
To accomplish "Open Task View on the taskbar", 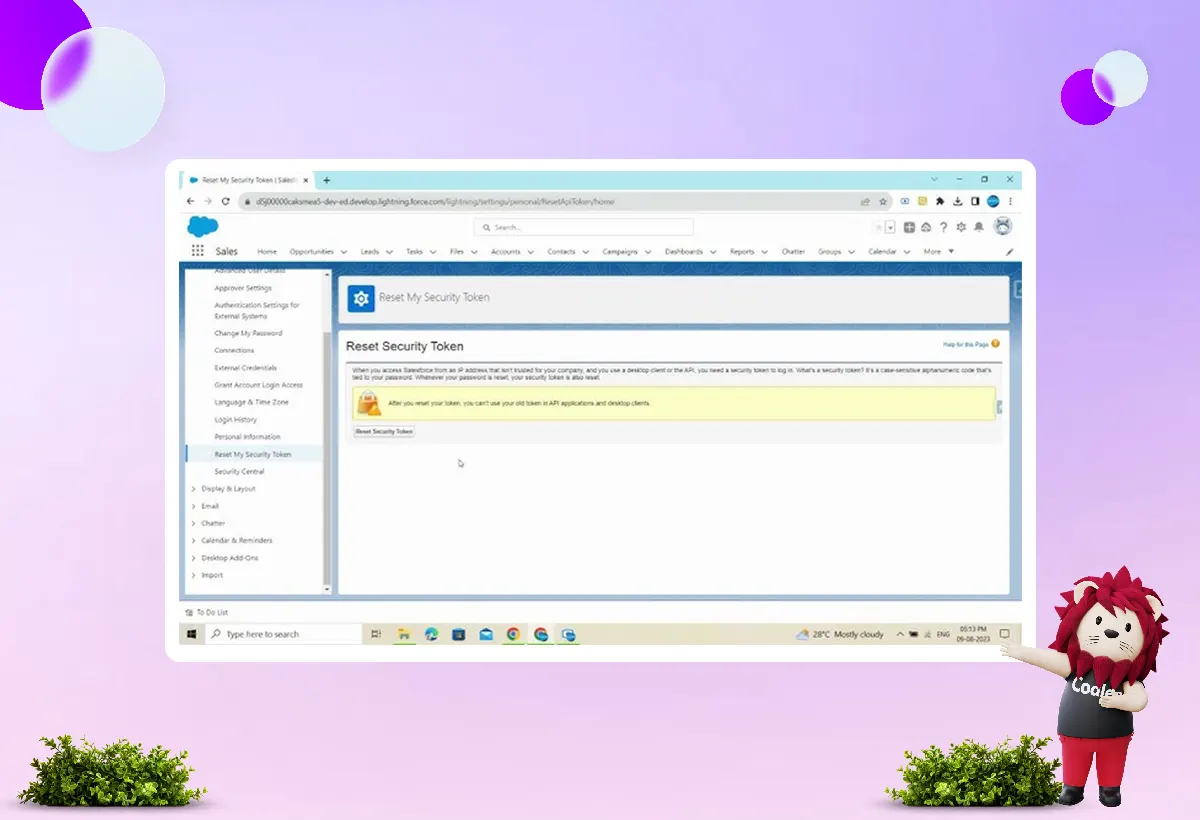I will [x=376, y=634].
